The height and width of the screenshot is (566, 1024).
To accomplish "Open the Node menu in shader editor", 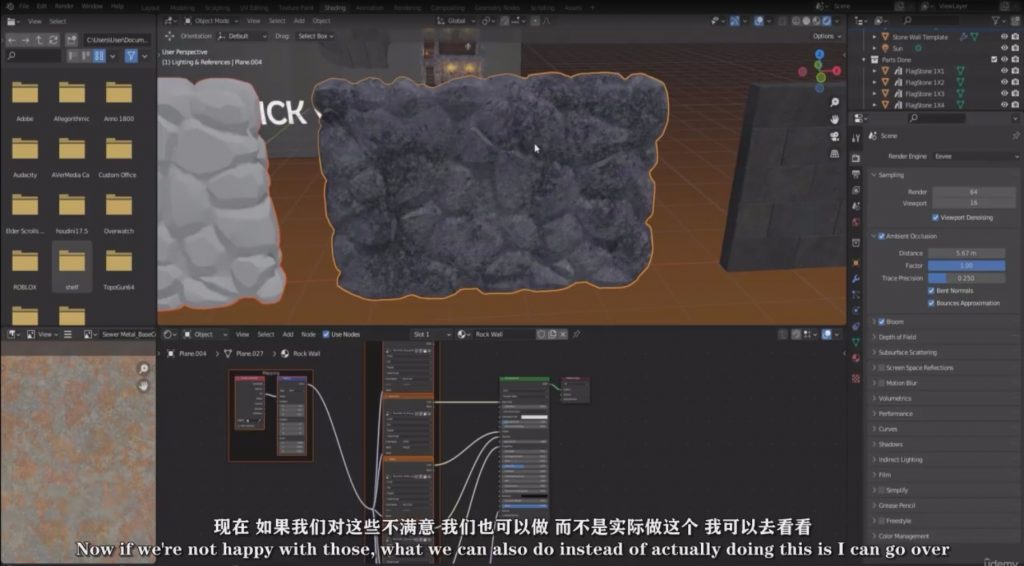I will [308, 334].
